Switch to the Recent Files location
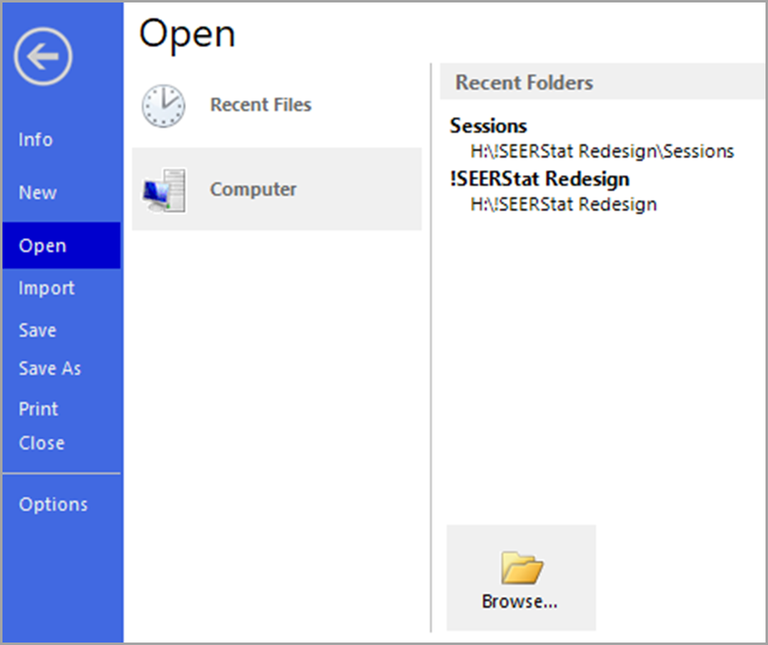This screenshot has height=645, width=768. tap(260, 105)
